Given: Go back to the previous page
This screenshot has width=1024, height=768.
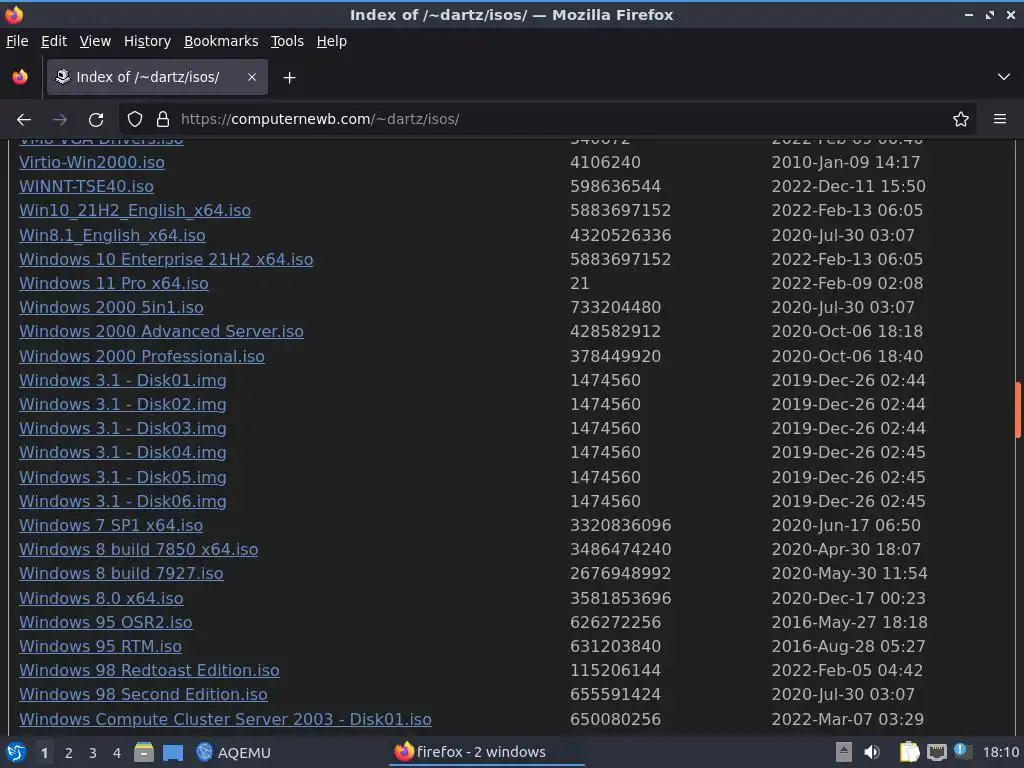Looking at the screenshot, I should pyautogui.click(x=24, y=120).
